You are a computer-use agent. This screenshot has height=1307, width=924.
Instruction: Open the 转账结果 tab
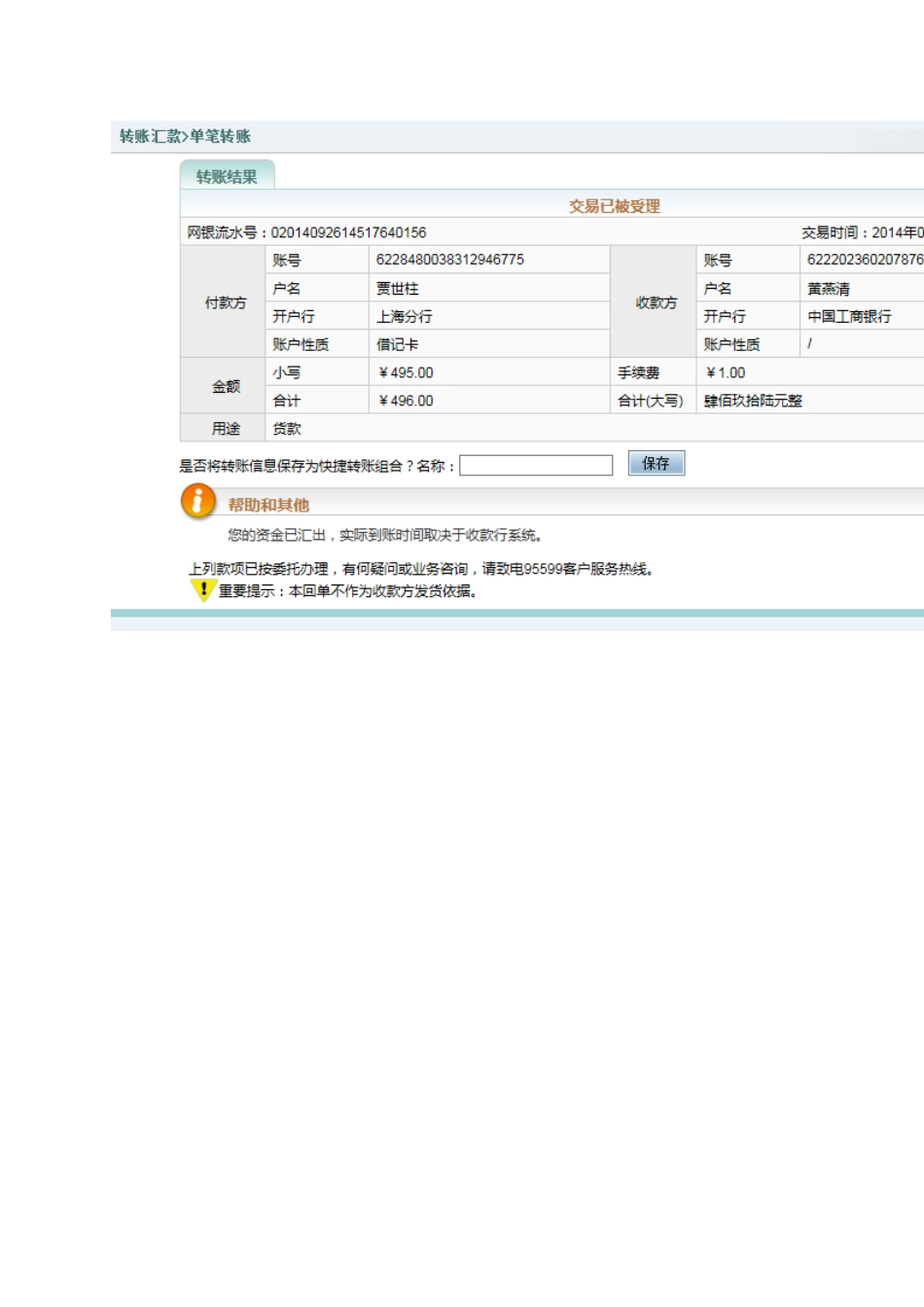point(227,176)
